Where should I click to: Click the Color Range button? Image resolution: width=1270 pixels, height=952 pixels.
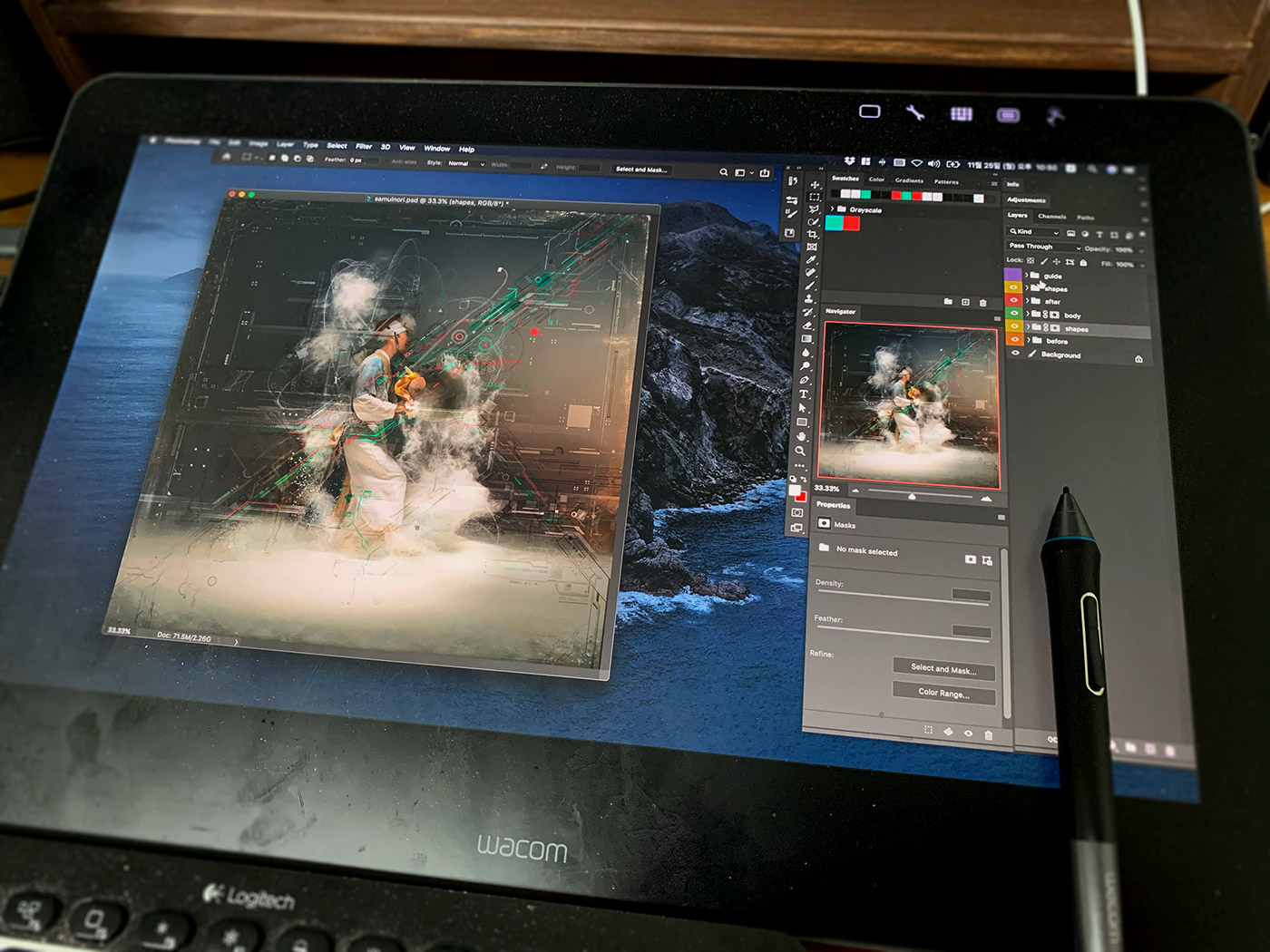point(943,693)
